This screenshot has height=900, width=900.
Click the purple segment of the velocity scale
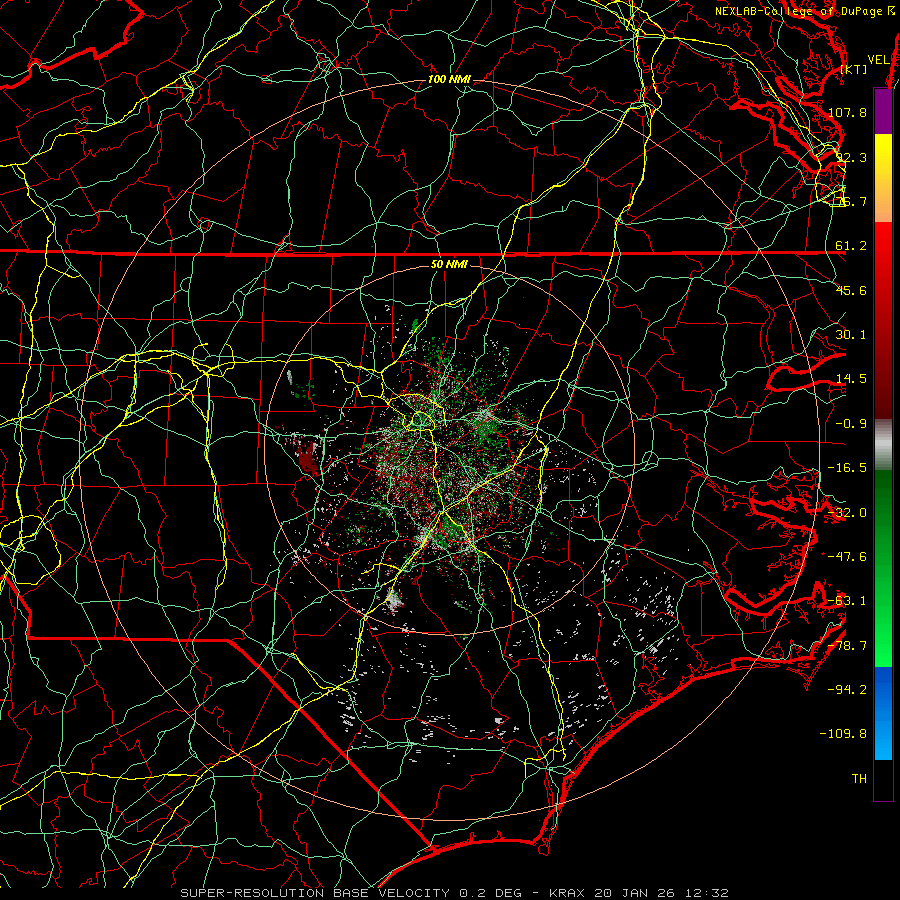point(883,111)
